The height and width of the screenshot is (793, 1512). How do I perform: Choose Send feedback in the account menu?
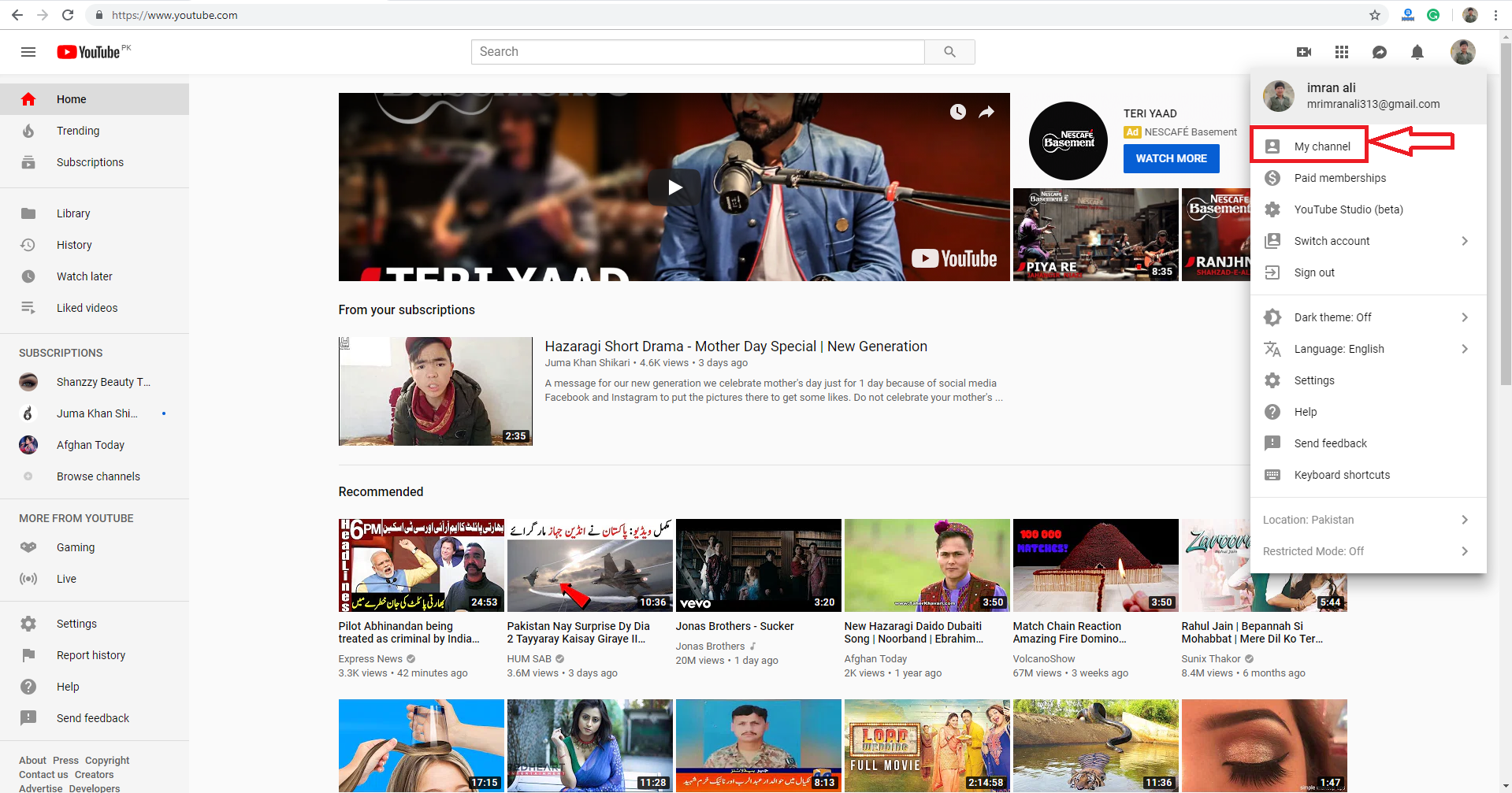click(1369, 443)
